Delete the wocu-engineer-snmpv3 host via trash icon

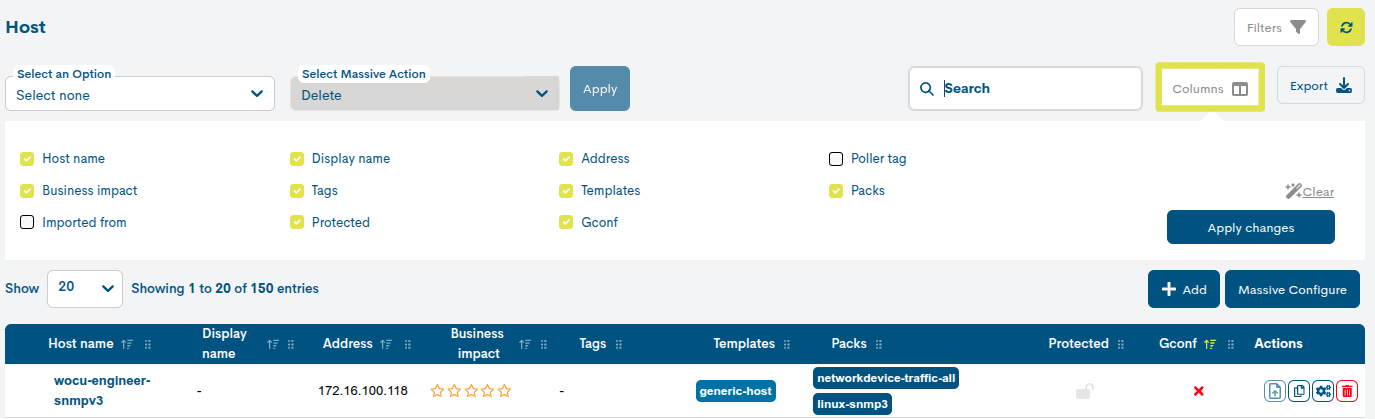1347,391
